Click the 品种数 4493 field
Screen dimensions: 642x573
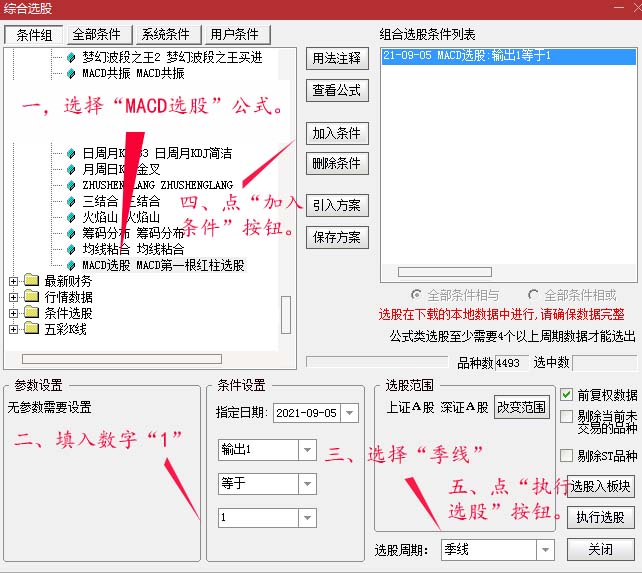point(511,363)
